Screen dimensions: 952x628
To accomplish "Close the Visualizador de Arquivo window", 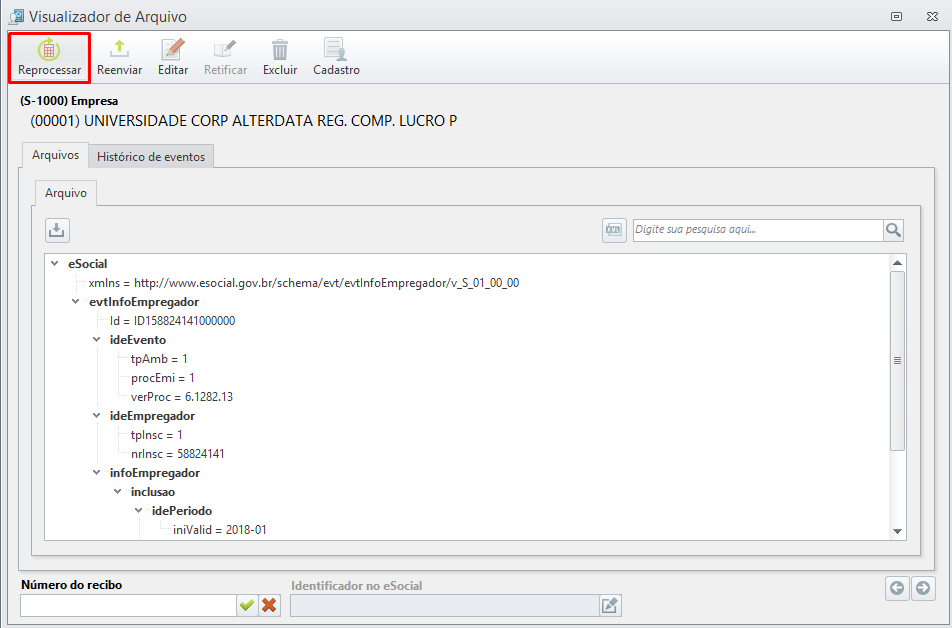I will click(x=933, y=16).
